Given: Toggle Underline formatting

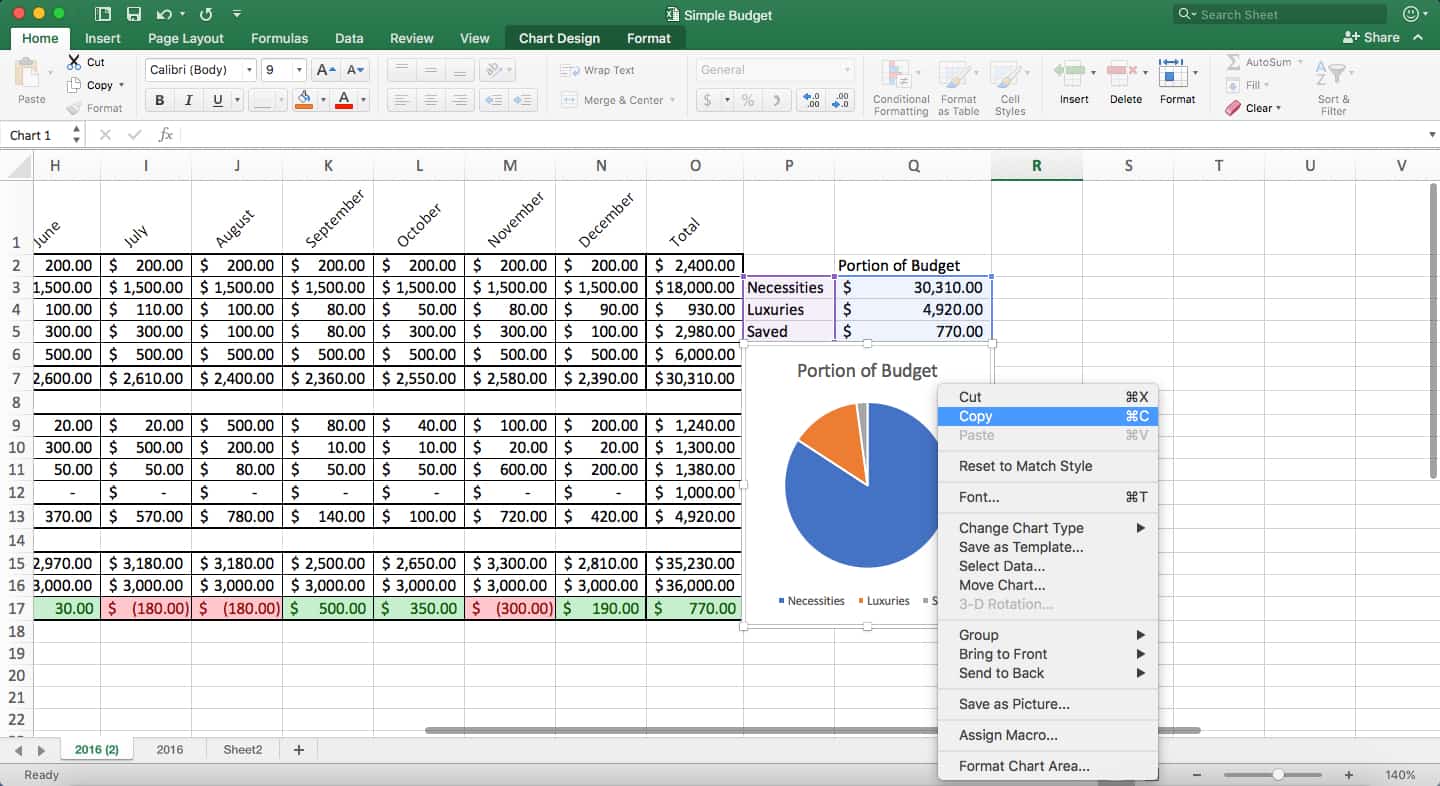Looking at the screenshot, I should click(x=217, y=100).
